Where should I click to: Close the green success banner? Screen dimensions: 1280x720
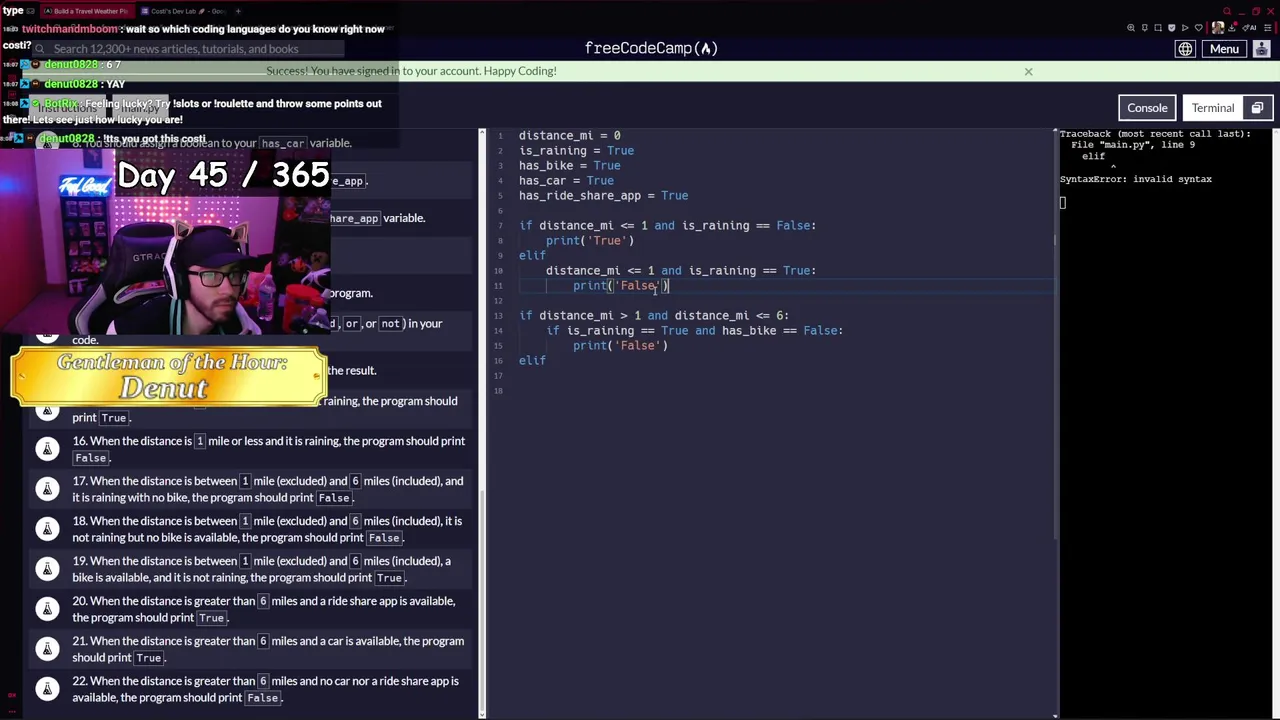(x=1028, y=71)
